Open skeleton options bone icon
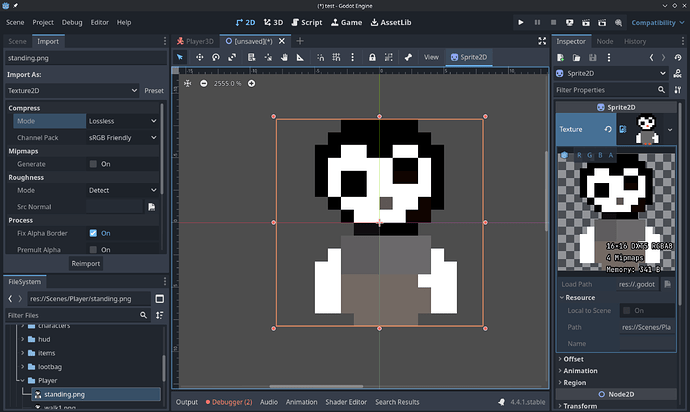The image size is (690, 412). pyautogui.click(x=408, y=57)
